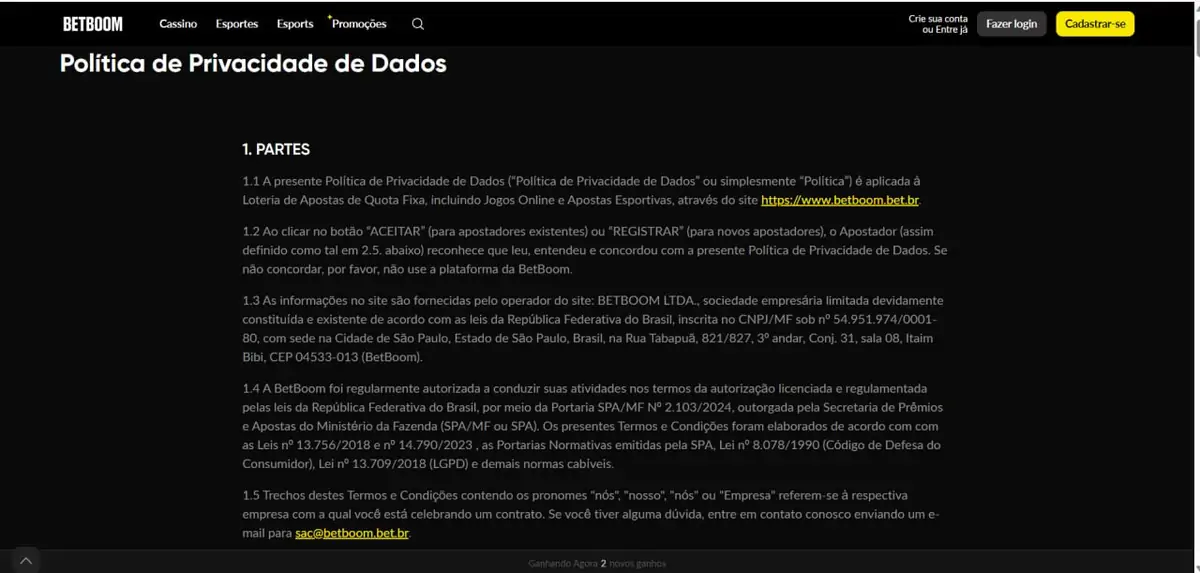Click paragraph starting '1.3 As informações no site'

(593, 329)
